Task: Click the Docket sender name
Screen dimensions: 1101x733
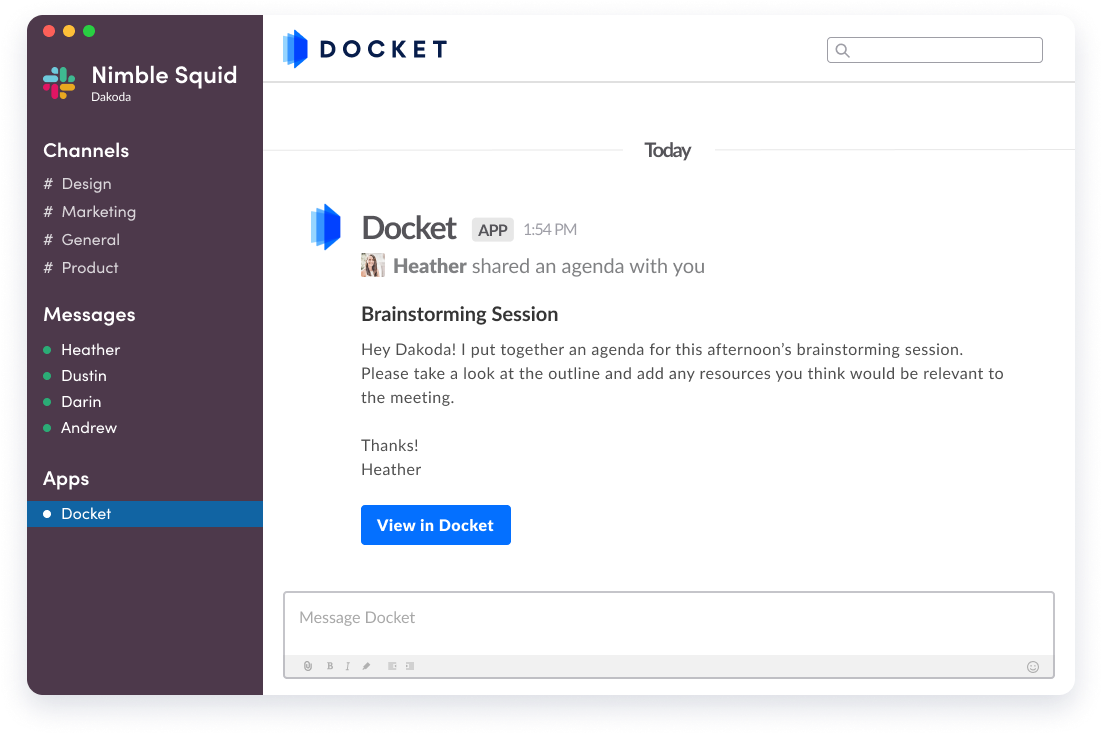Action: coord(409,228)
